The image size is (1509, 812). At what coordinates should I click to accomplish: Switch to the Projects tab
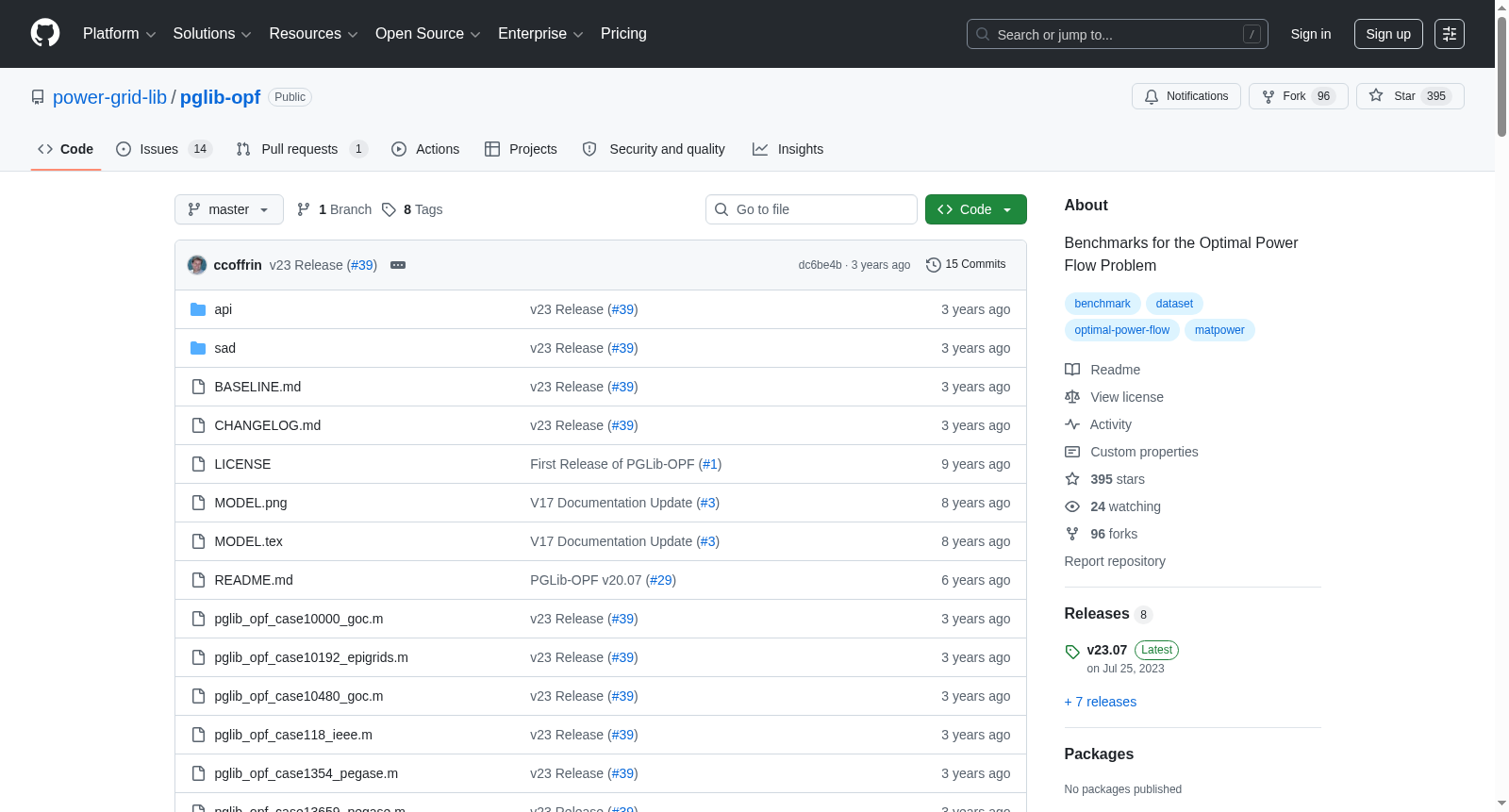pos(521,149)
